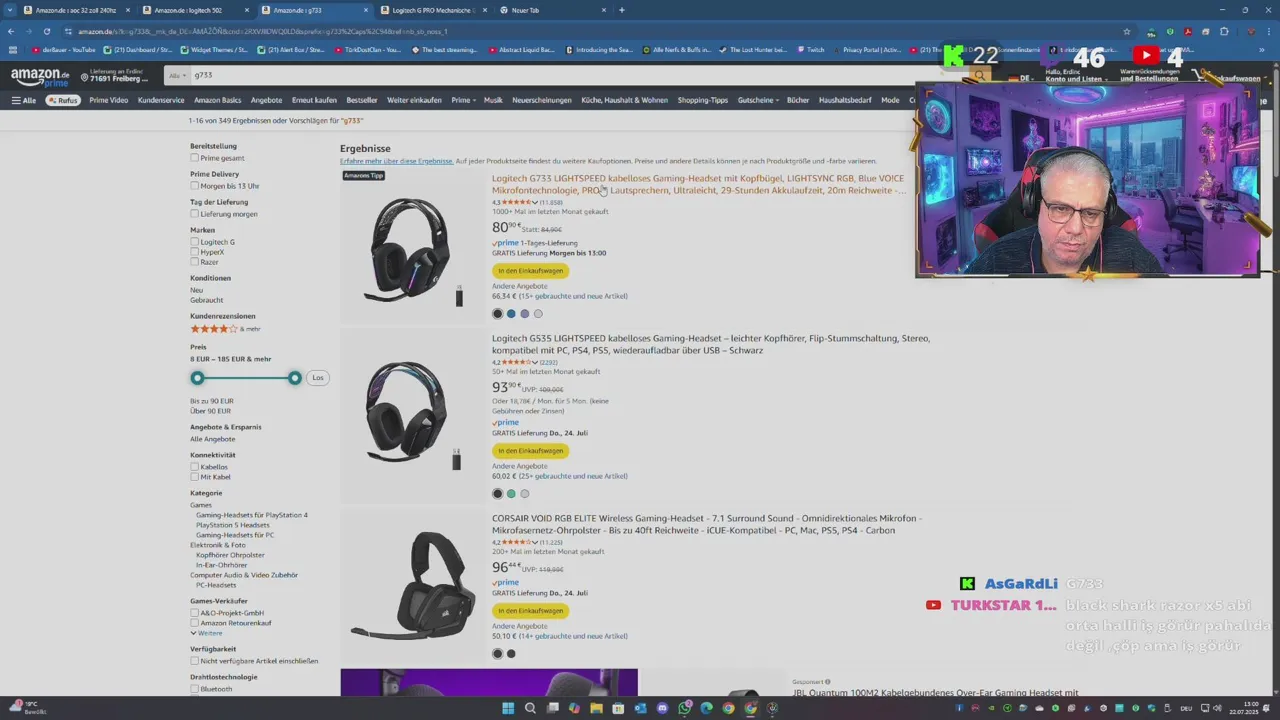
Task: Add Logitech G535 to Einkaufswagen
Action: [530, 451]
